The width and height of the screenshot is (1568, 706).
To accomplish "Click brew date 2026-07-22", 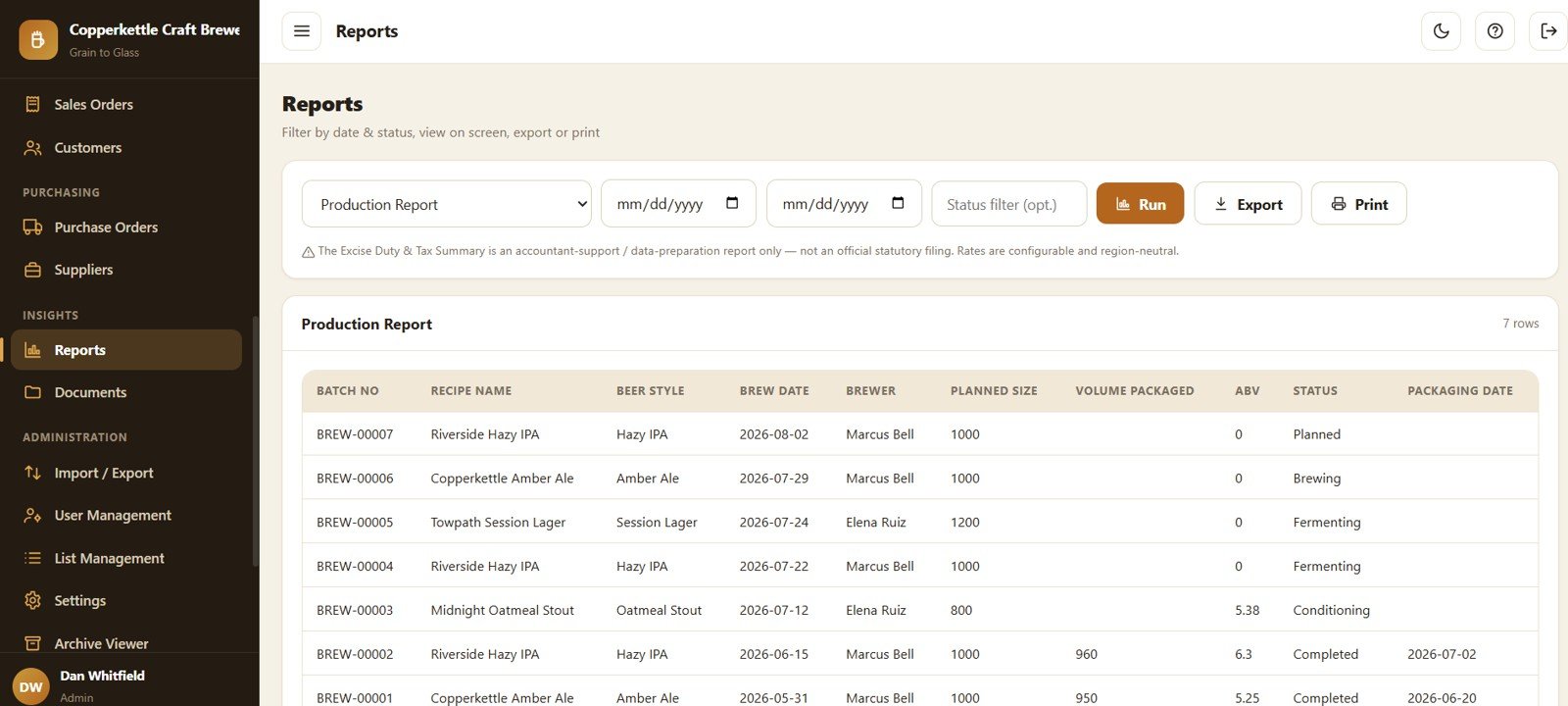I will point(774,566).
